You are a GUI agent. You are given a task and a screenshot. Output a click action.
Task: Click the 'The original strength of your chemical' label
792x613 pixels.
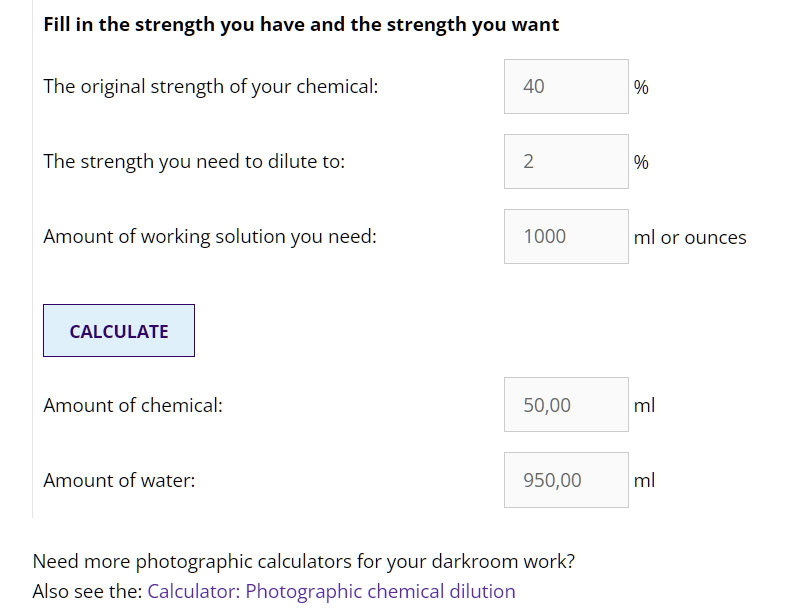point(211,87)
